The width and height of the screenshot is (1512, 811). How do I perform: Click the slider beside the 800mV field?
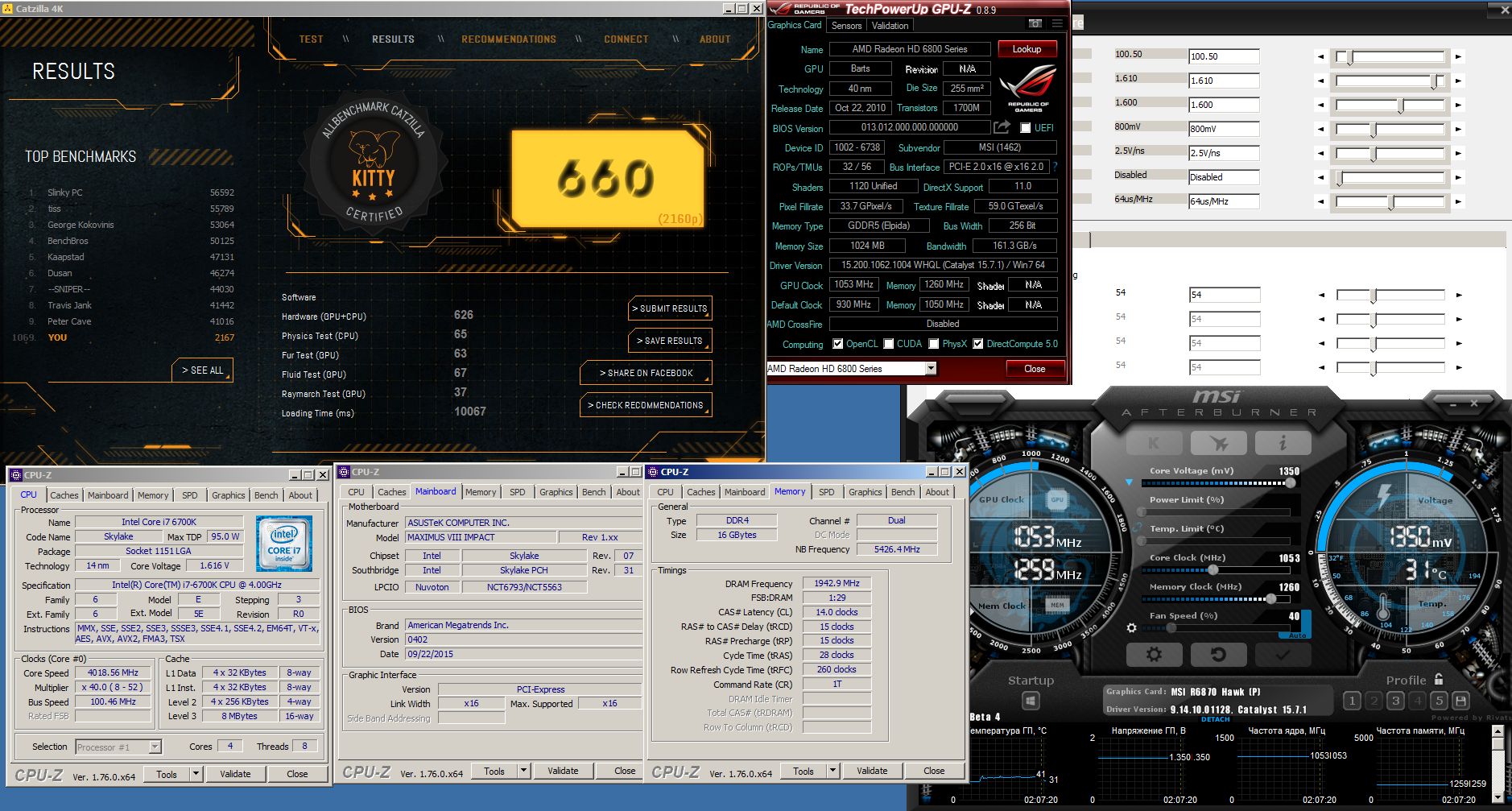(1390, 129)
